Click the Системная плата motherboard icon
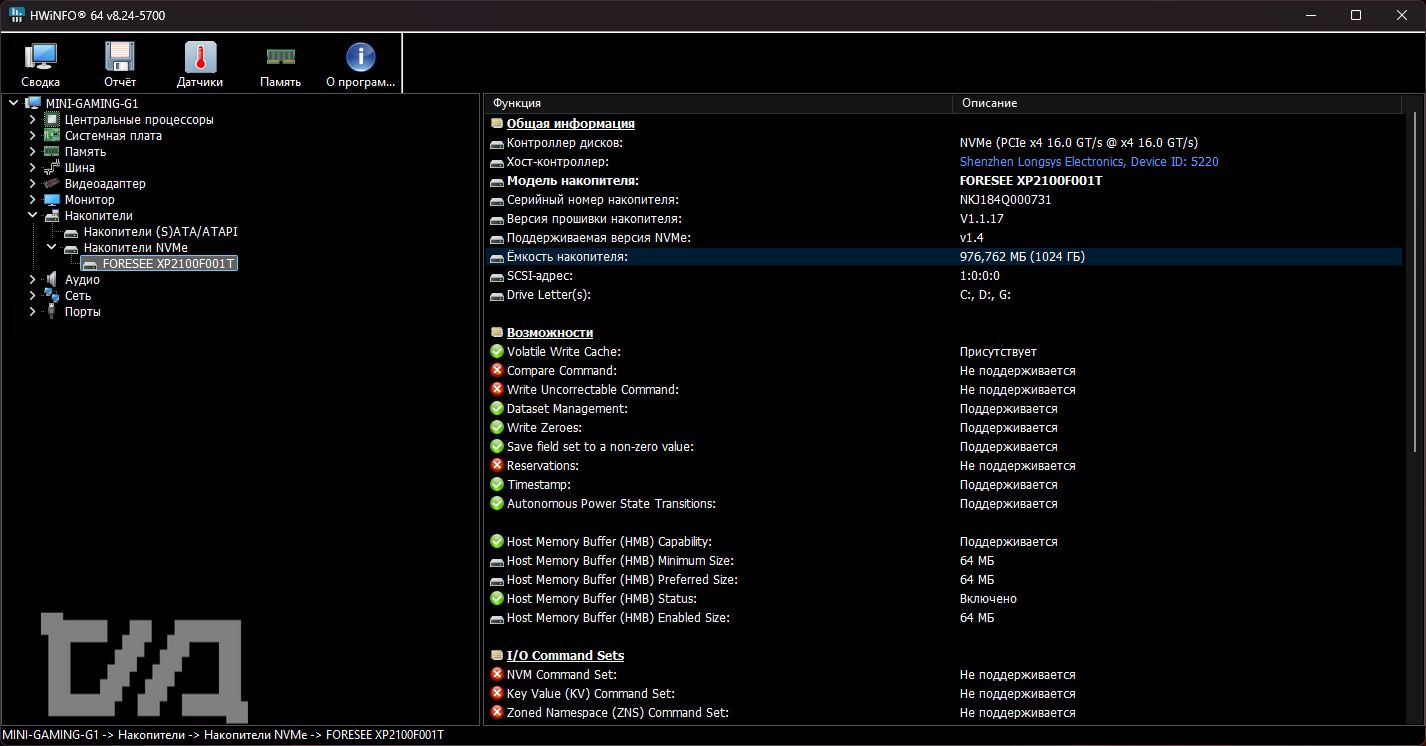This screenshot has height=746, width=1426. (52, 136)
